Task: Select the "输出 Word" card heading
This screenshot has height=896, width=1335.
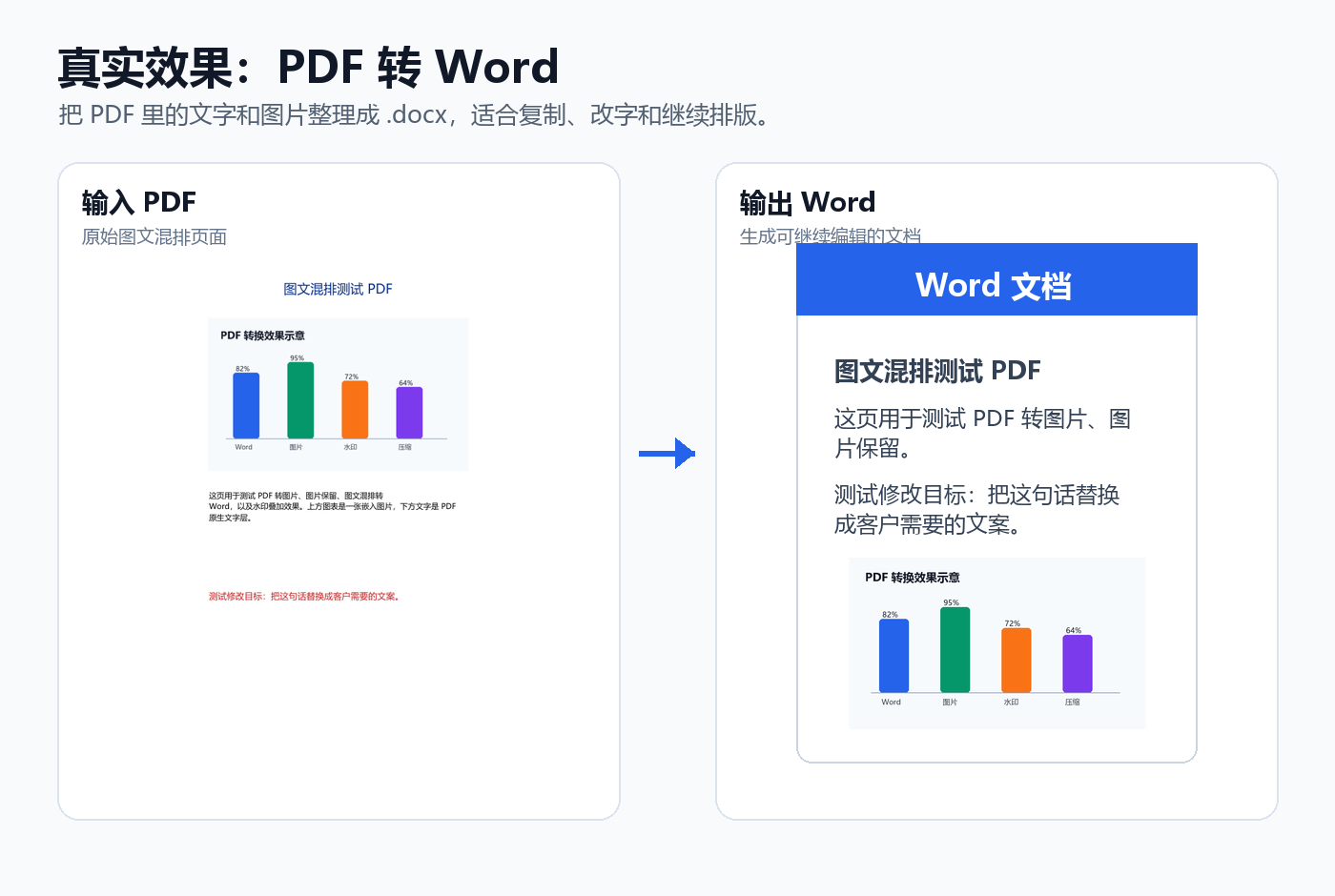Action: click(x=808, y=202)
